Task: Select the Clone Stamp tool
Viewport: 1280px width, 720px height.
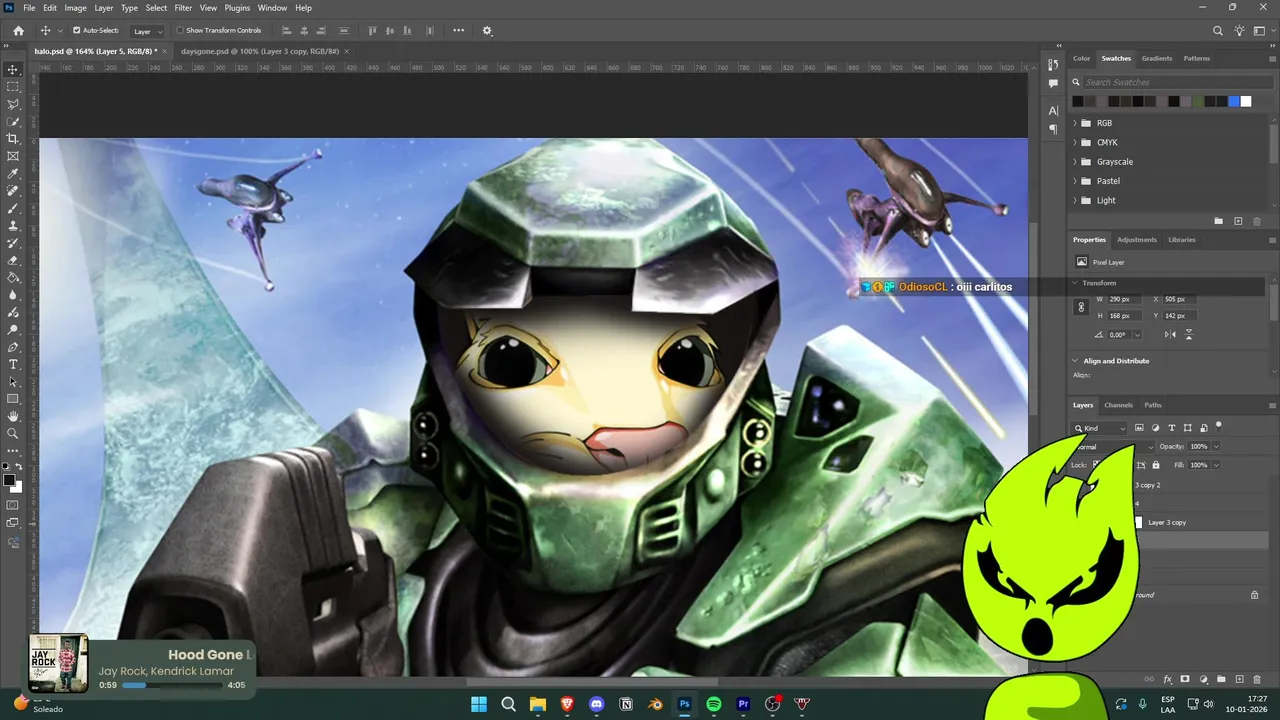Action: pos(13,226)
